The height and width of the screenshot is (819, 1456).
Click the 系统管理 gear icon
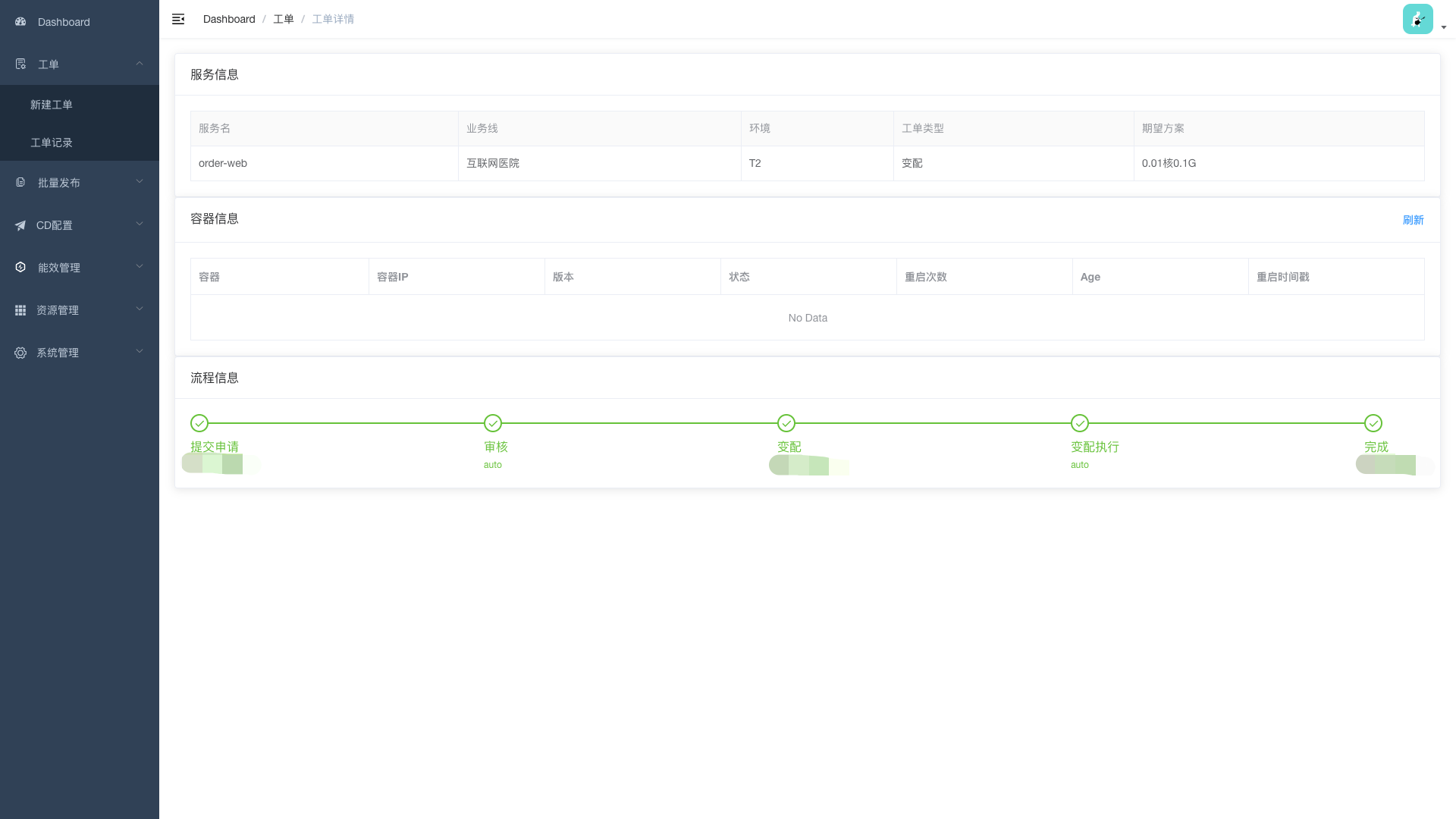pyautogui.click(x=20, y=353)
